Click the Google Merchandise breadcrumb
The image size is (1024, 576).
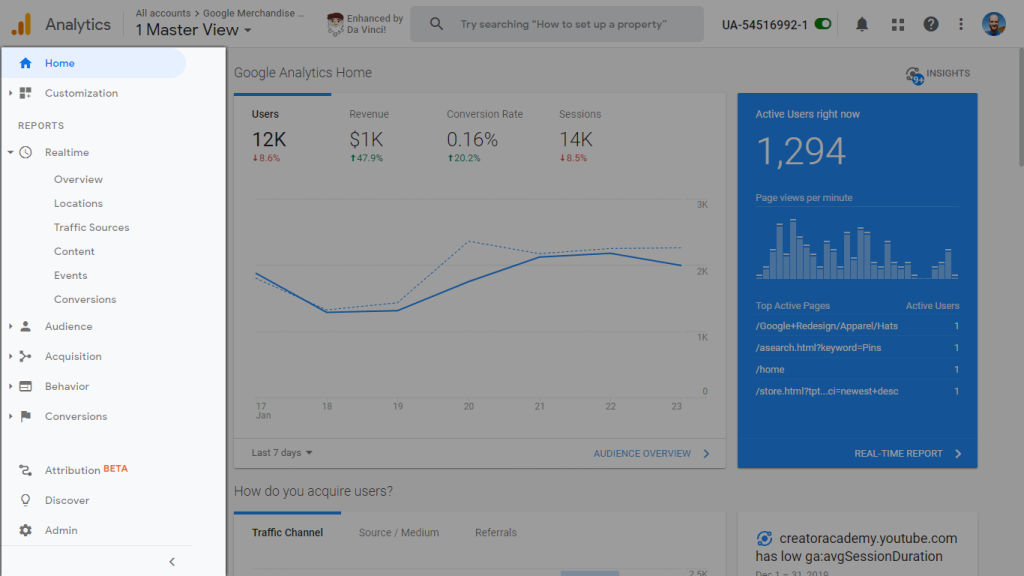(253, 13)
